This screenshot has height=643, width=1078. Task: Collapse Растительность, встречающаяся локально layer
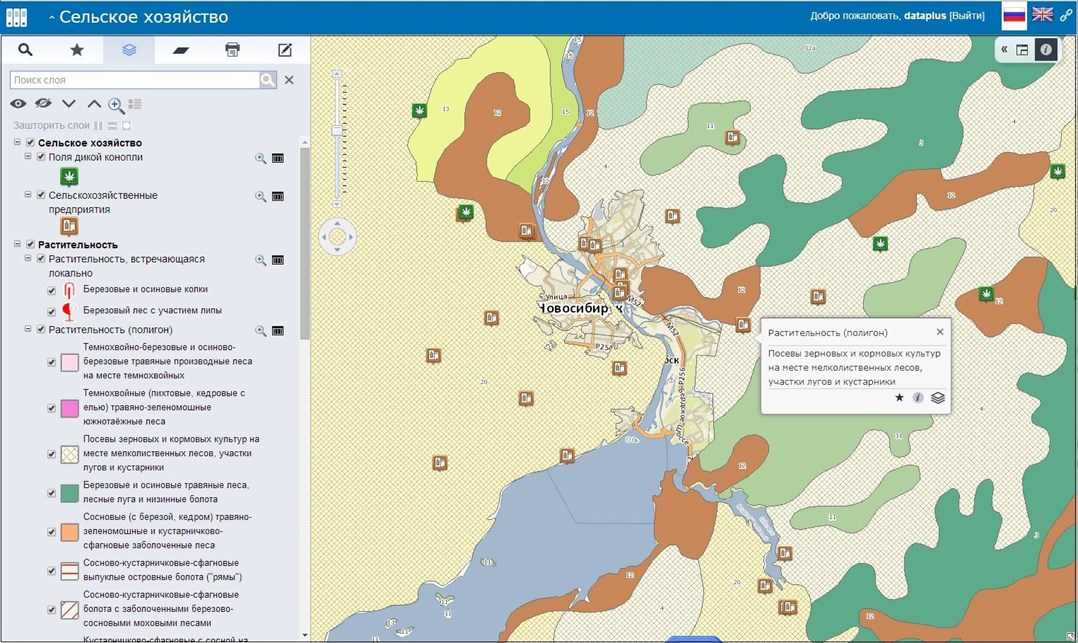click(x=28, y=259)
